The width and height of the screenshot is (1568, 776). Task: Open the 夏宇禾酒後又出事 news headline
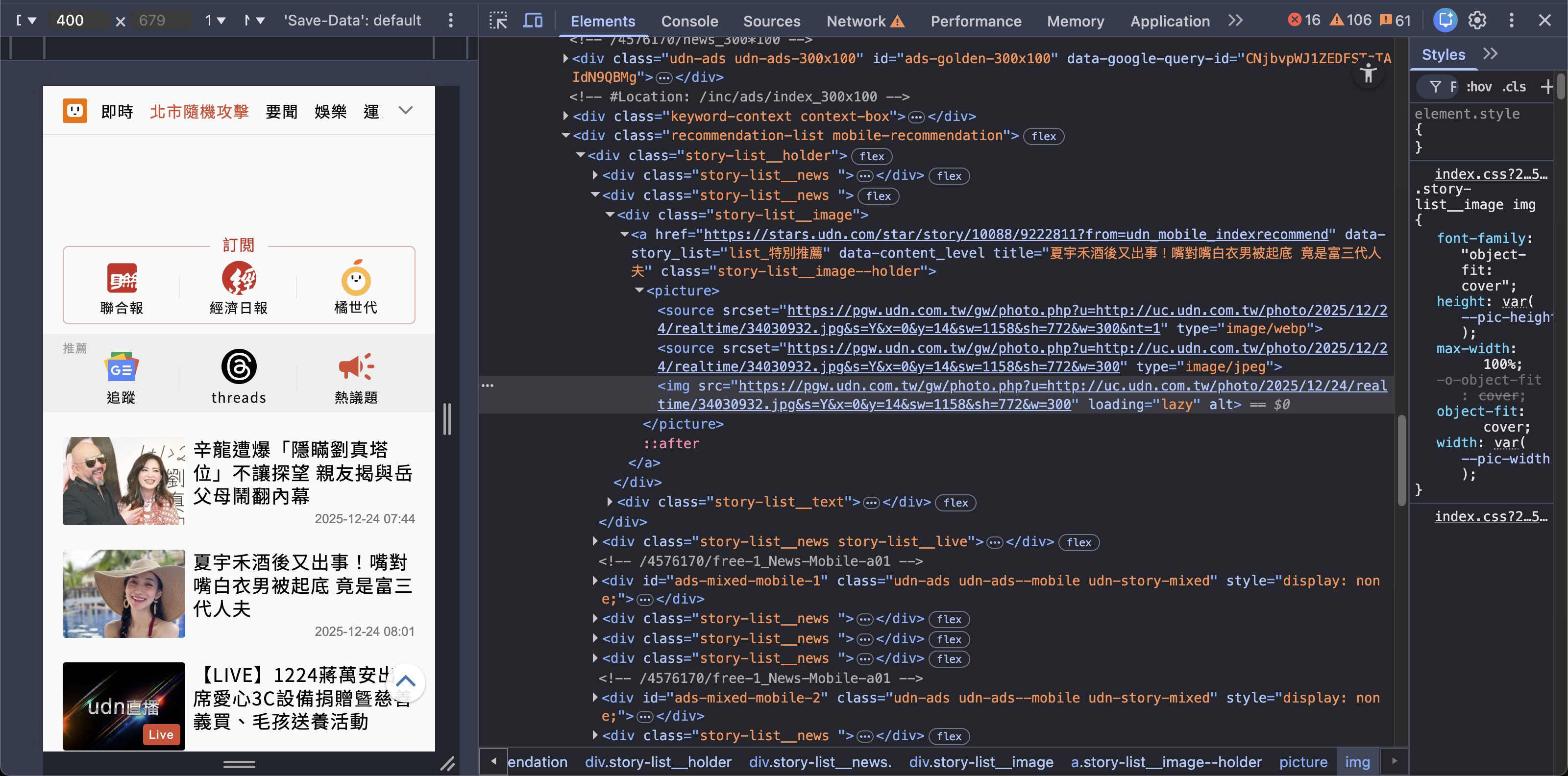pos(303,585)
